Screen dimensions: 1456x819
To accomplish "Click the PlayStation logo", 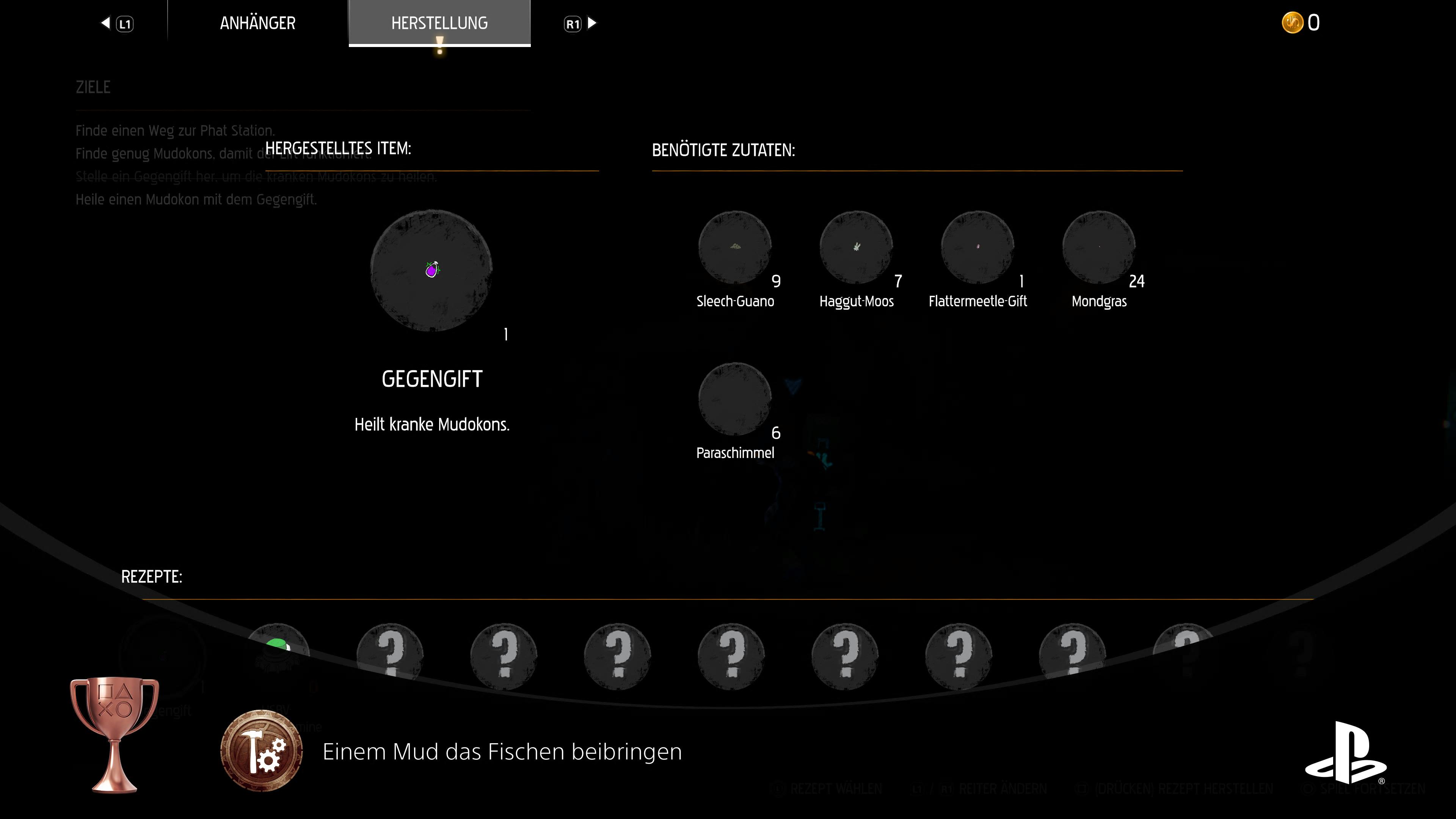I will [1345, 753].
